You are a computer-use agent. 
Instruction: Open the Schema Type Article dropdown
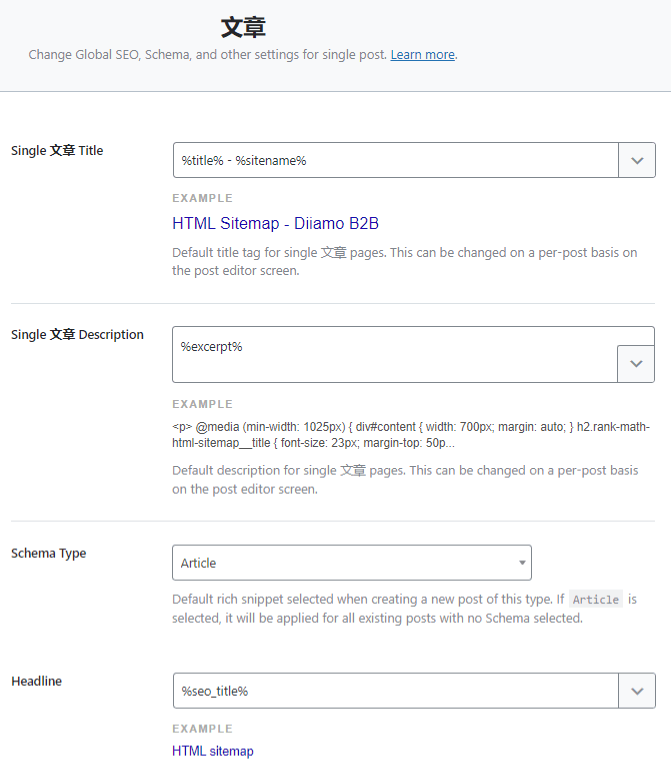[x=351, y=563]
